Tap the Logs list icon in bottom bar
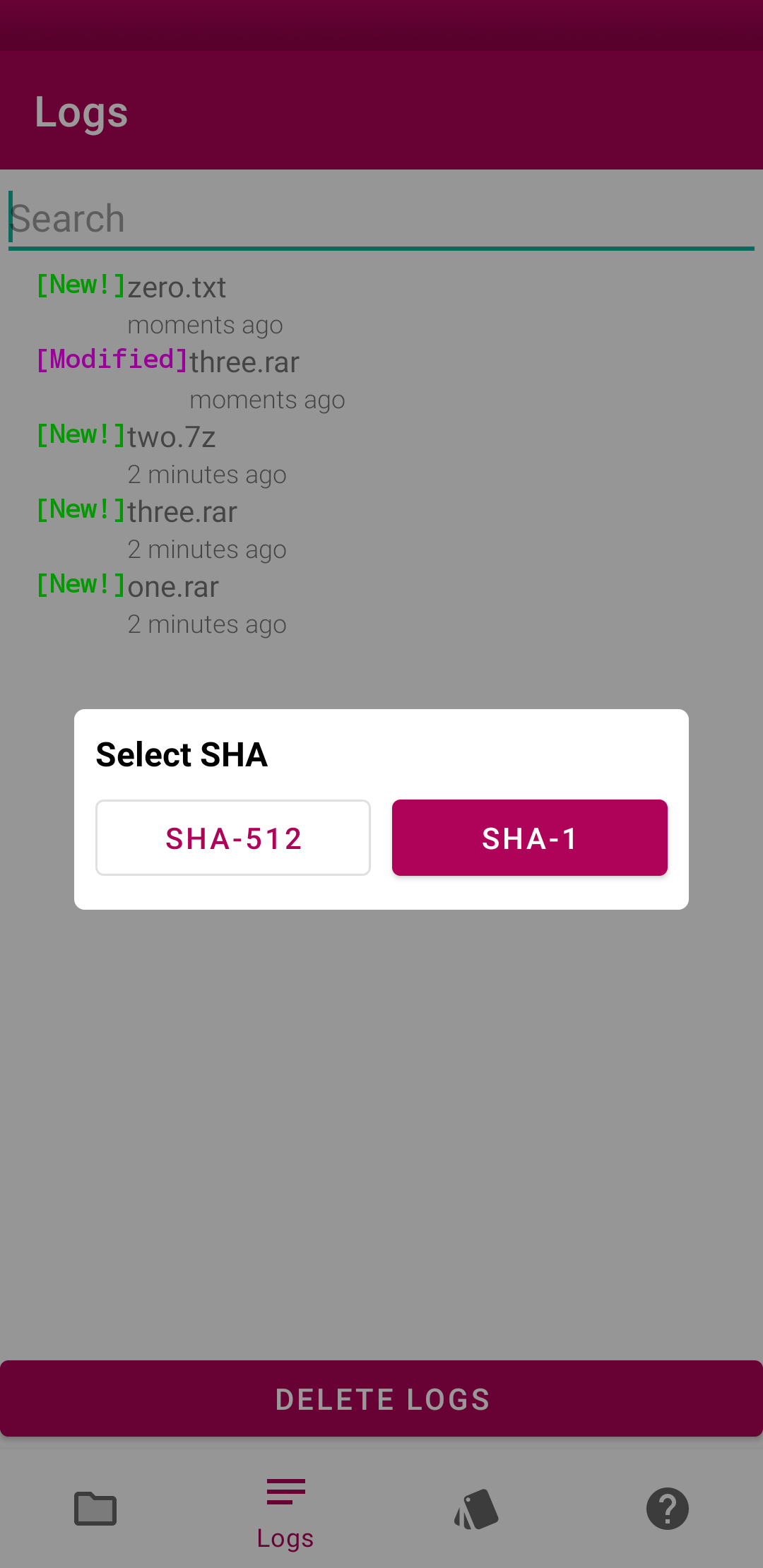 [x=285, y=1492]
